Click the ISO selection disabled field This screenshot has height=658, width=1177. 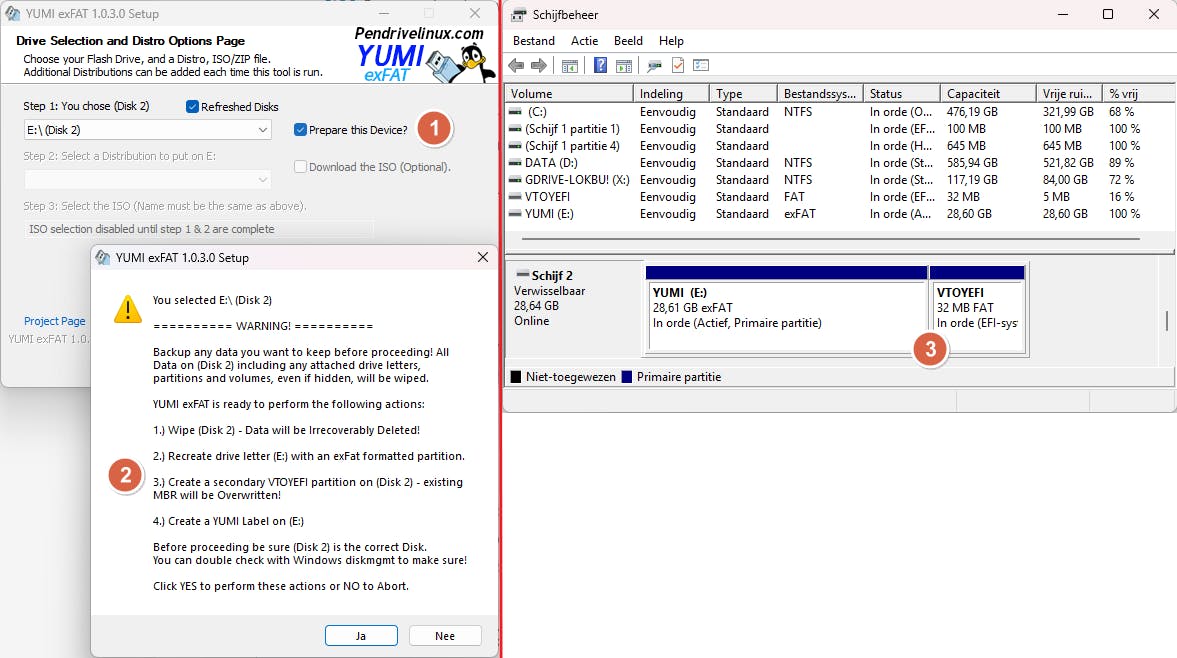pyautogui.click(x=199, y=229)
